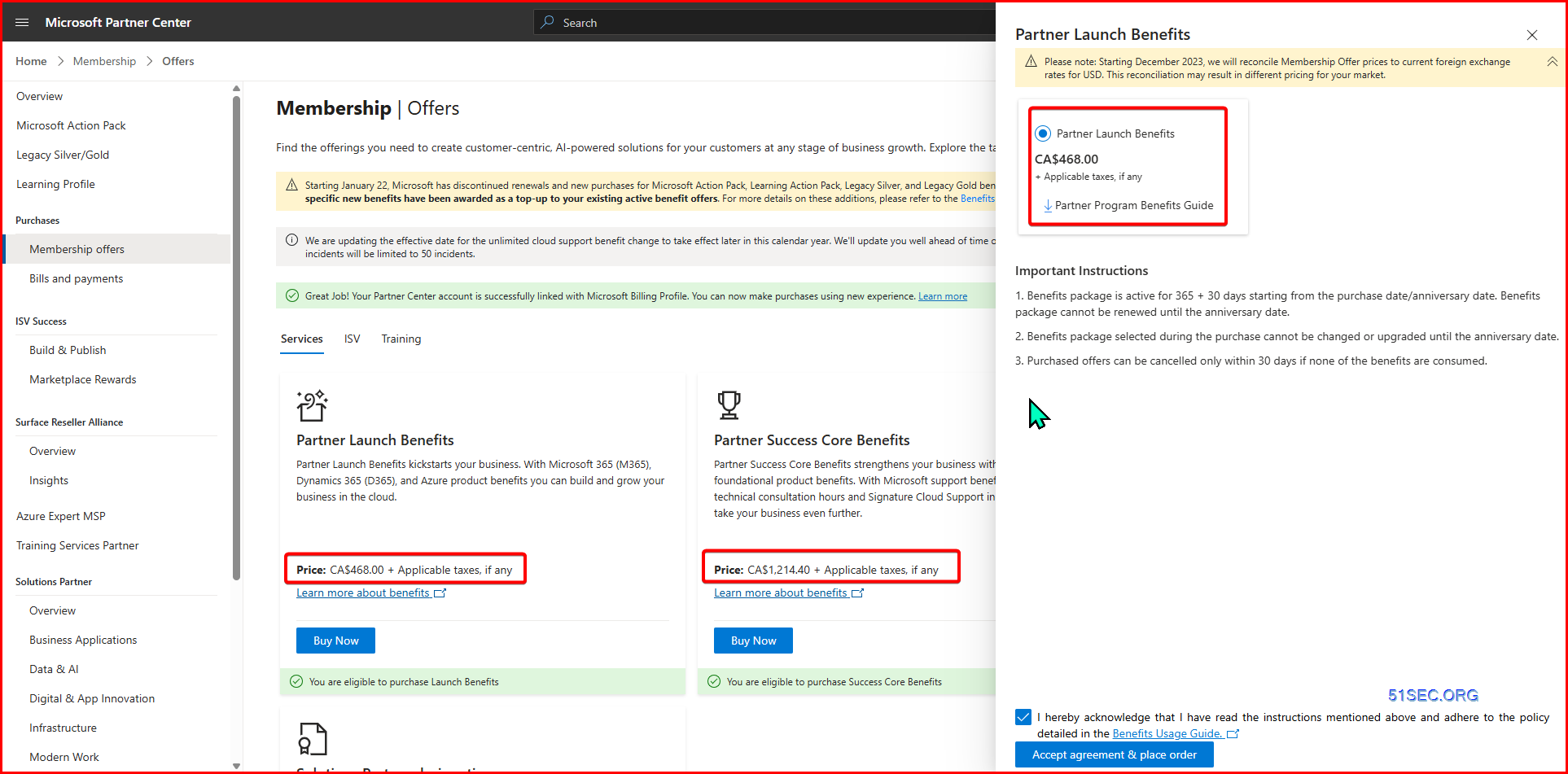The image size is (1568, 774).
Task: Select the Partner Launch Benefits radio button
Action: tap(1043, 133)
